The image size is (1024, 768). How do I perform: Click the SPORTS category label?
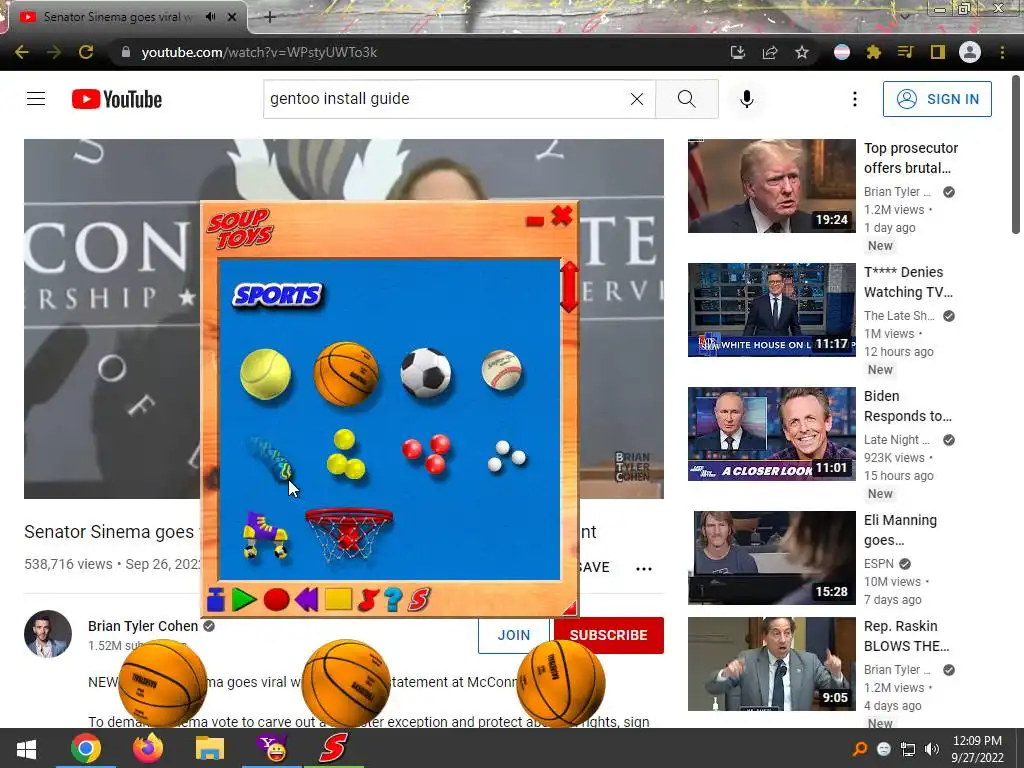(278, 295)
